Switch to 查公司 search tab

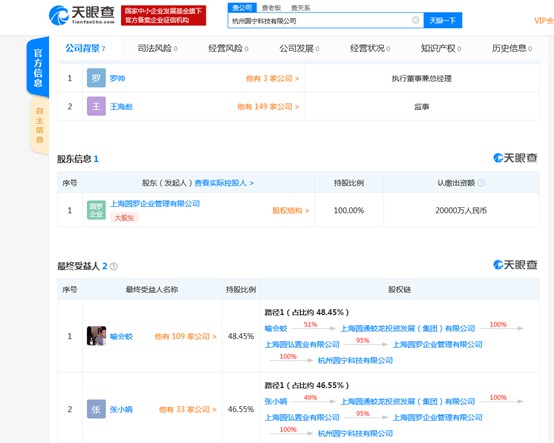click(x=242, y=7)
